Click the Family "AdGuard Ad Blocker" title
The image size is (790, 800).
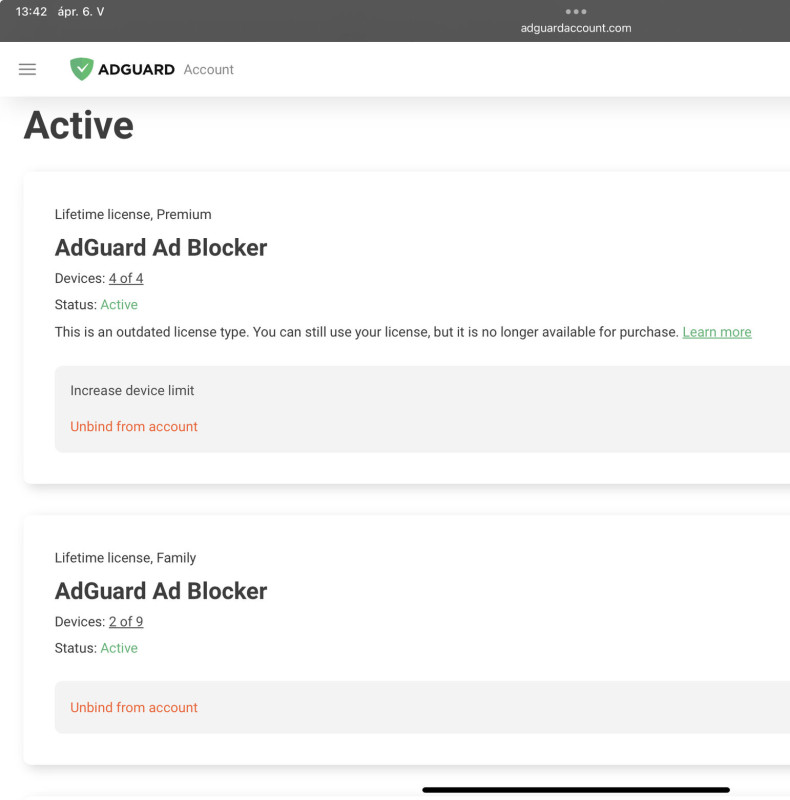coord(161,591)
